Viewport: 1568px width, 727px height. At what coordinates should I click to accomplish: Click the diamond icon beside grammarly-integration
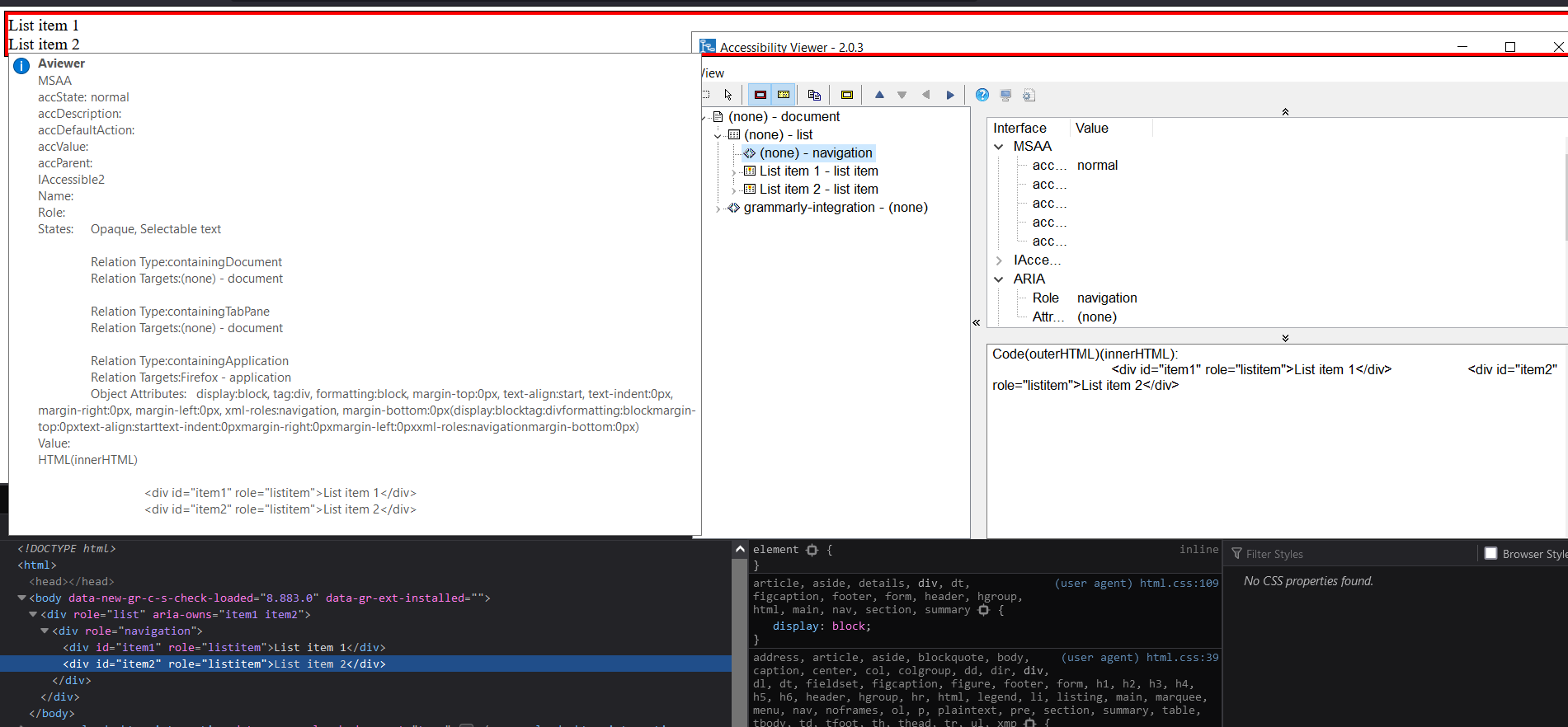pos(733,208)
